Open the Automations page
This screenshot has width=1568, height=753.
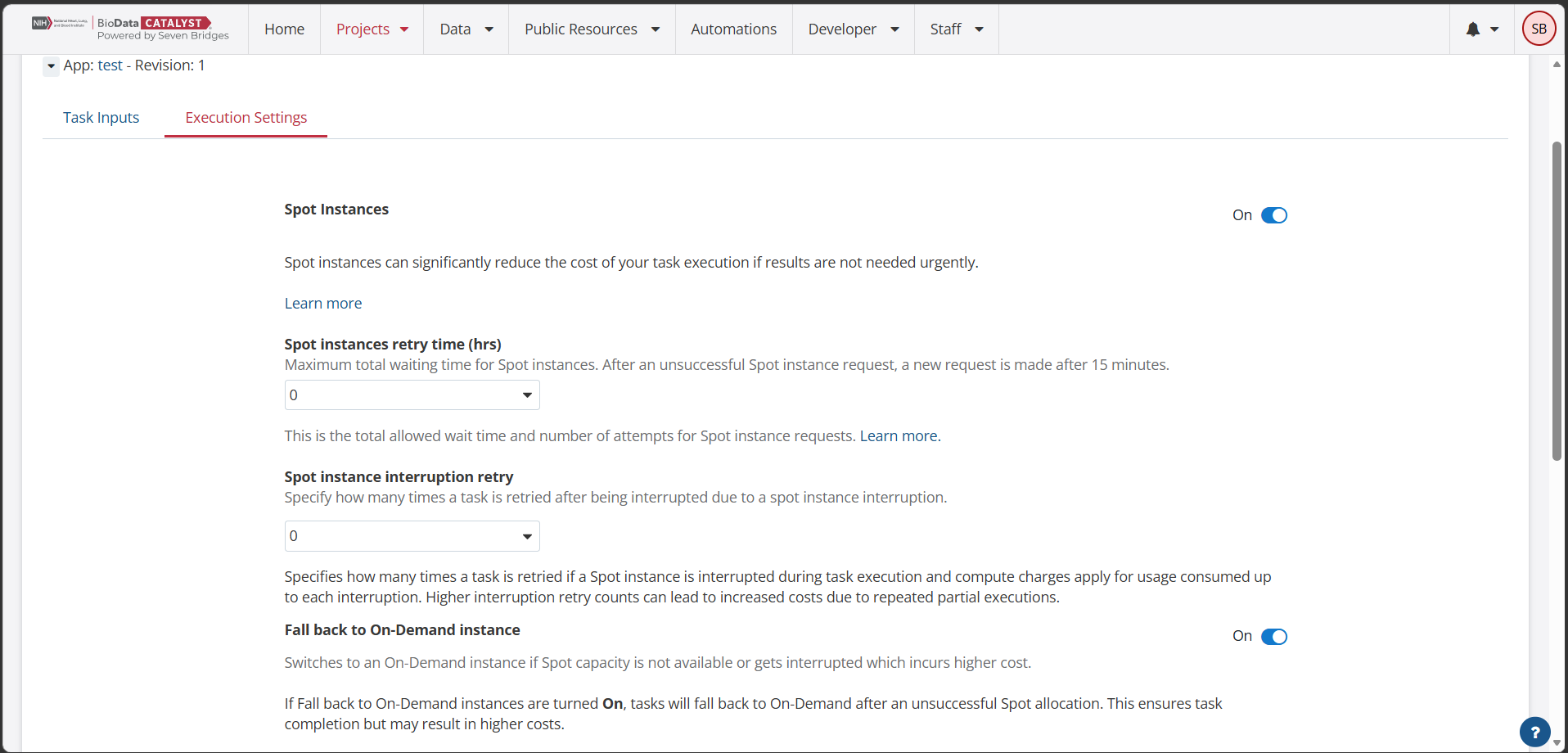[x=733, y=29]
